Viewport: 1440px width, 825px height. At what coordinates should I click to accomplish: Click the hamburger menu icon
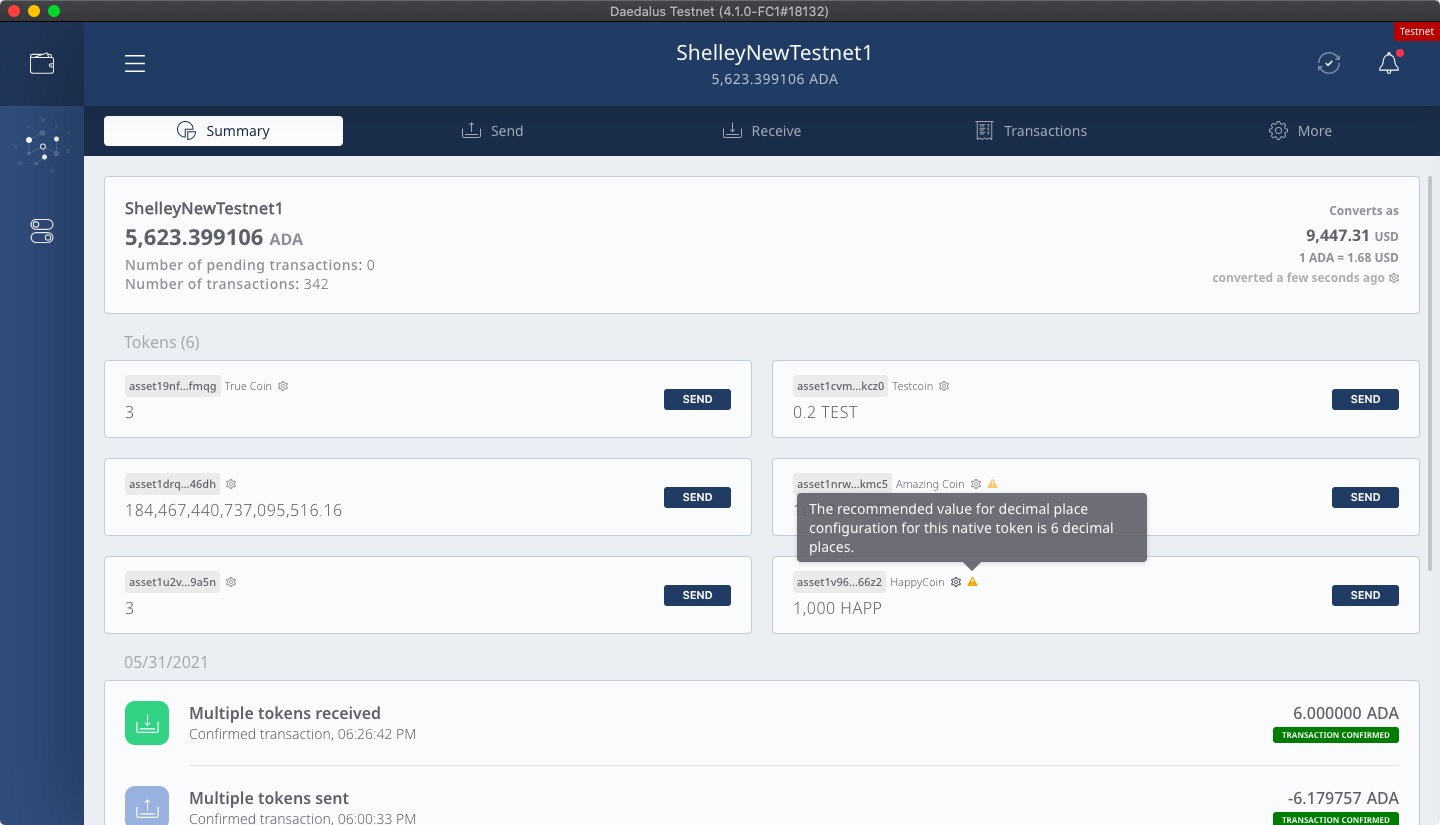click(x=135, y=64)
